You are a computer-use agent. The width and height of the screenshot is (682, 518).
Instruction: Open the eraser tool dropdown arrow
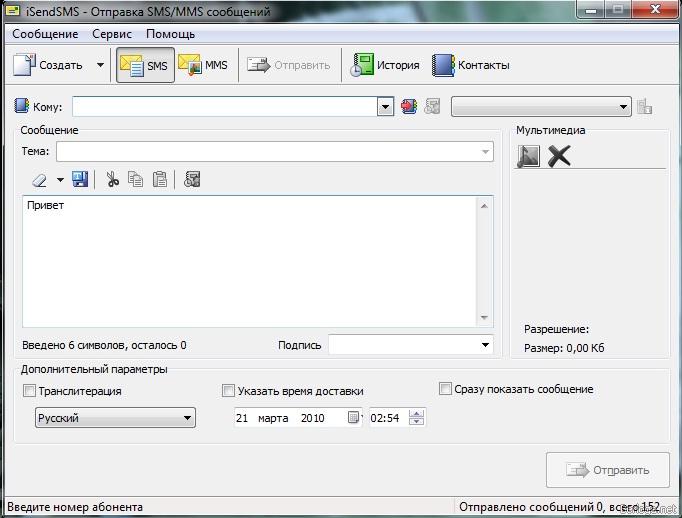[x=60, y=179]
